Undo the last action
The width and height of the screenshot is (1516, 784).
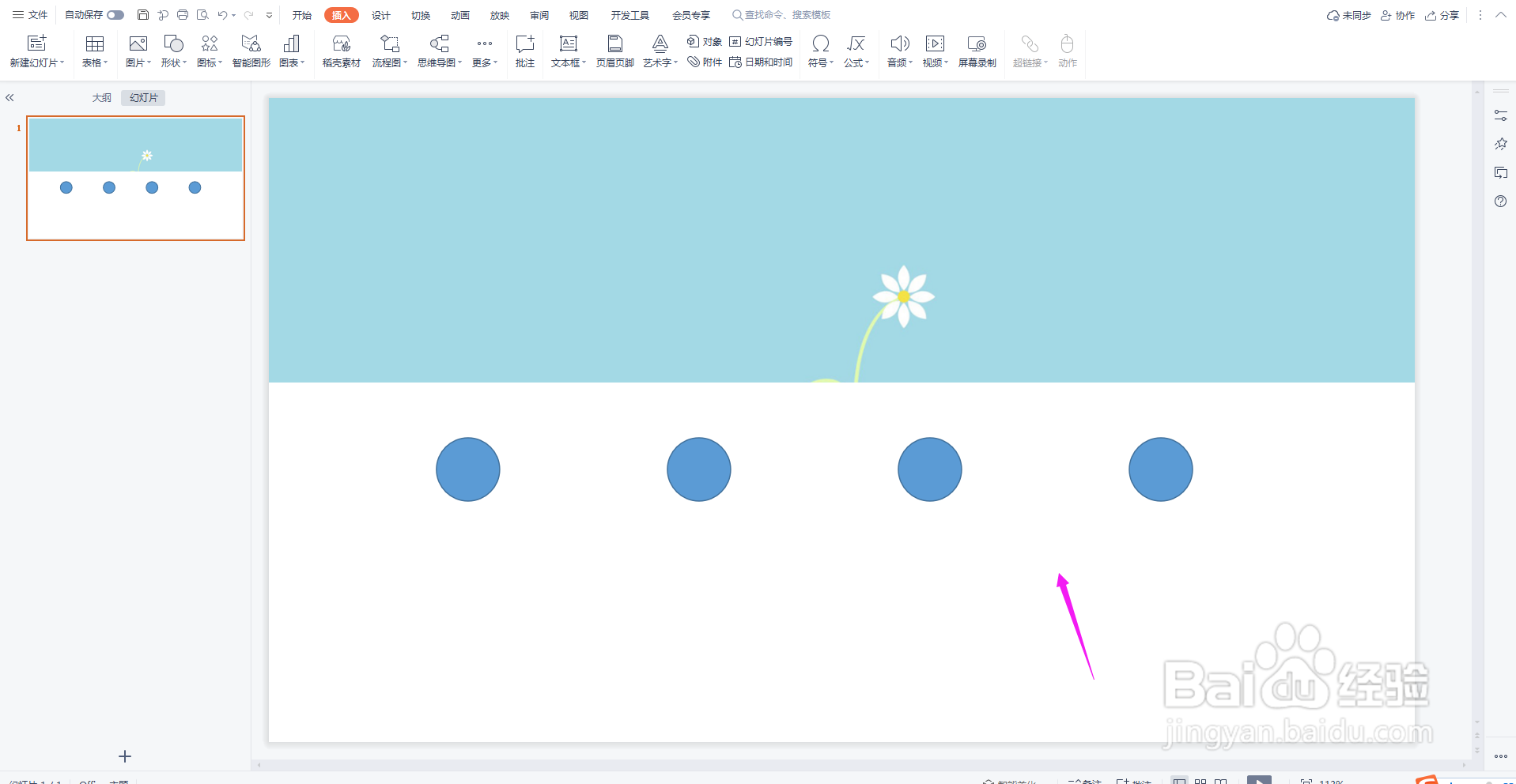tap(222, 15)
